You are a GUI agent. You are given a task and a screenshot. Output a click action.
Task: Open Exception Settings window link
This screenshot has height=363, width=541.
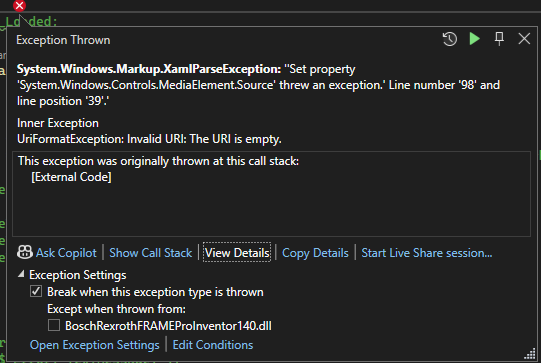click(x=95, y=345)
